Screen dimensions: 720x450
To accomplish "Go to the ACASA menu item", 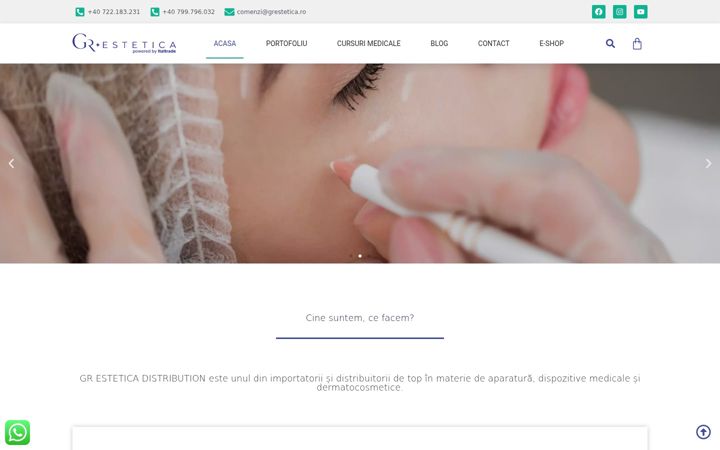I will (225, 44).
